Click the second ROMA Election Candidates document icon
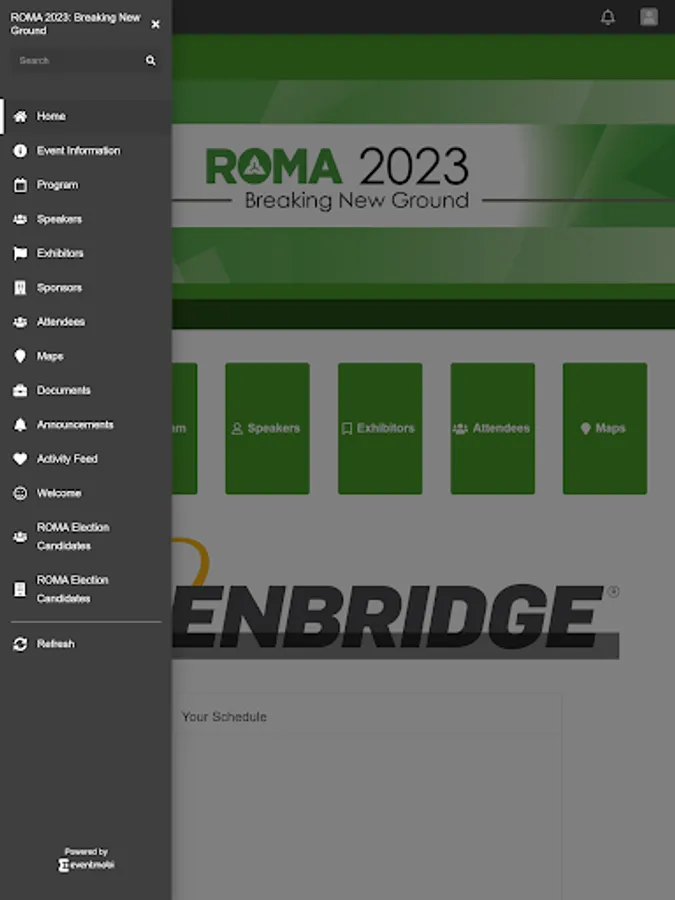The height and width of the screenshot is (900, 675). coord(20,589)
